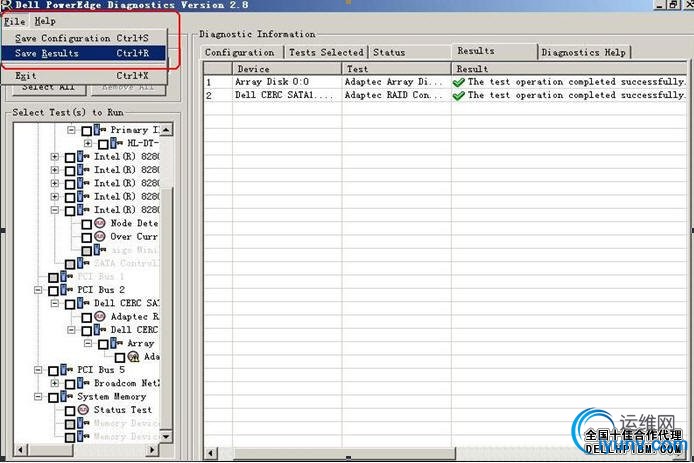694x463 pixels.
Task: Expand the first Intel(R) 828 node
Action: [54, 157]
